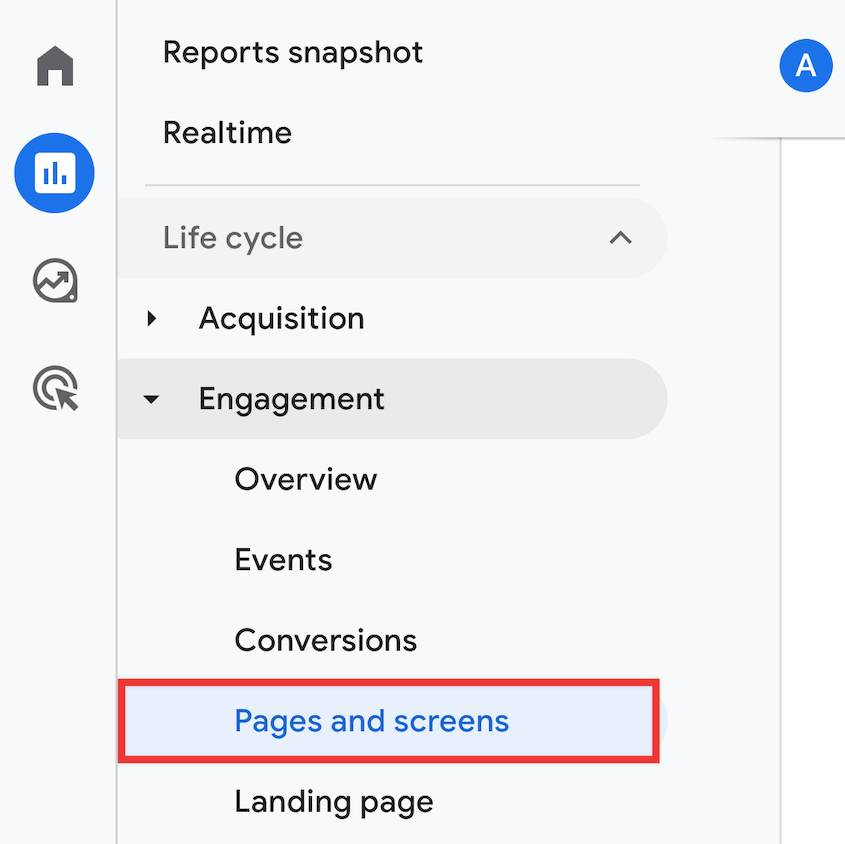The height and width of the screenshot is (844, 845).
Task: Open Reports snapshot
Action: coord(293,53)
